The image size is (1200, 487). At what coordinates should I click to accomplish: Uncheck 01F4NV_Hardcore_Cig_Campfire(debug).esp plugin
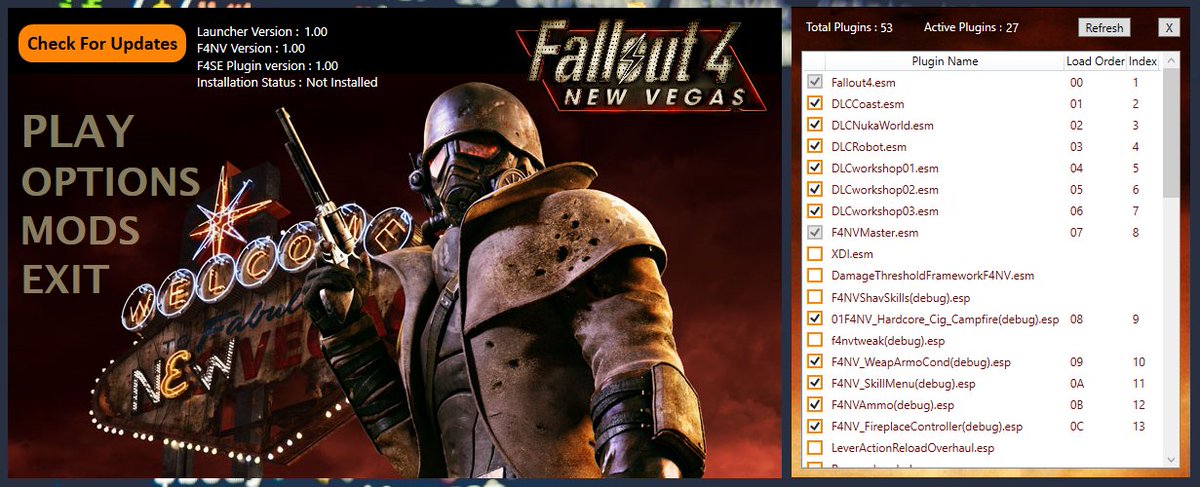[815, 319]
